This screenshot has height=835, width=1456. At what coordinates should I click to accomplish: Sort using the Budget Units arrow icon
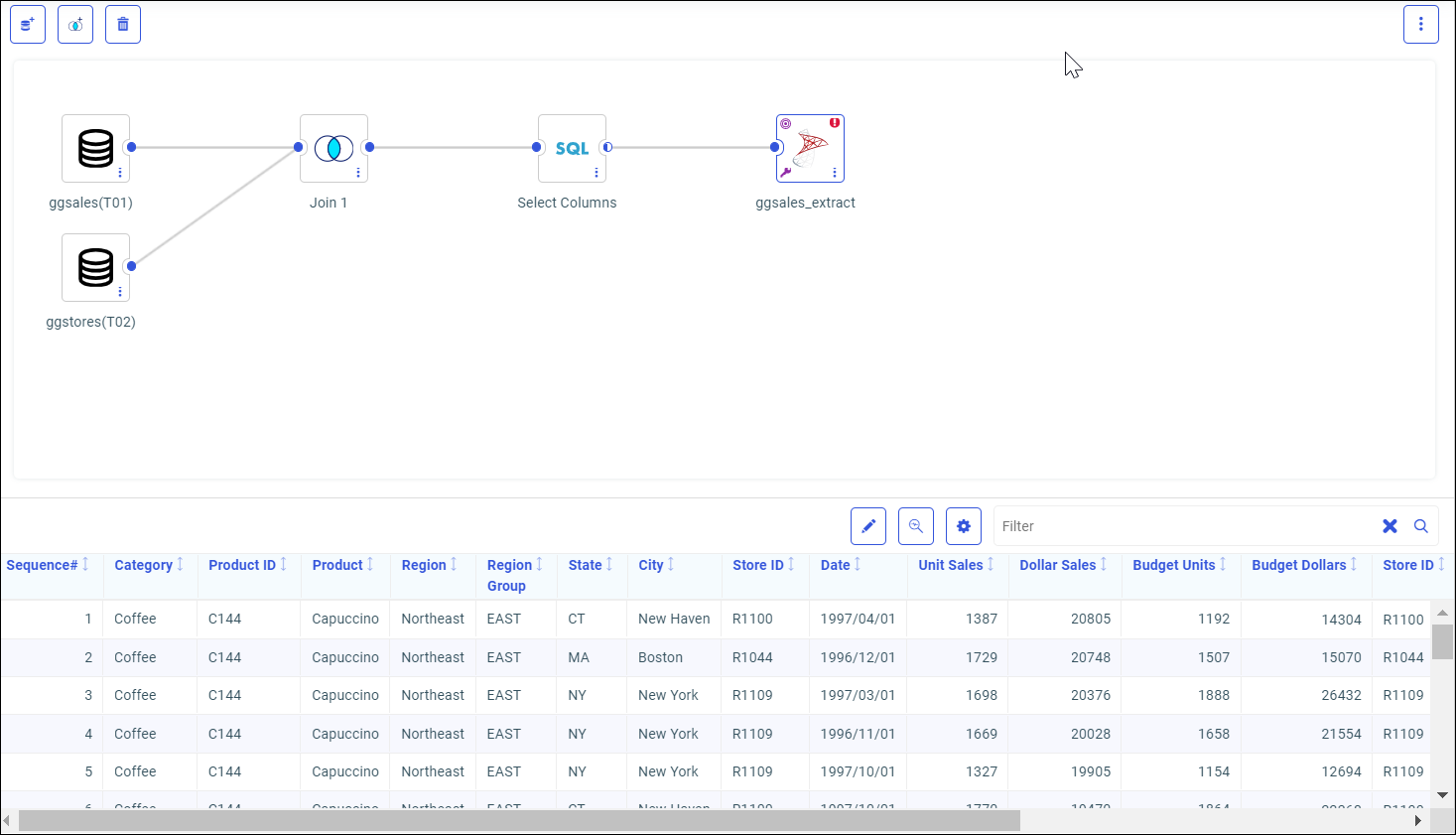[x=1223, y=564]
